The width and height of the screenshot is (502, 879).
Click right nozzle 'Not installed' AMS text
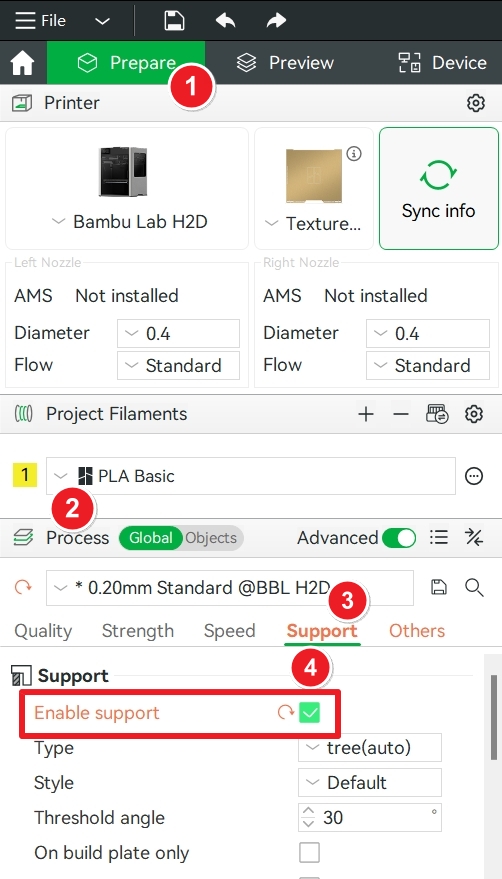pos(376,295)
